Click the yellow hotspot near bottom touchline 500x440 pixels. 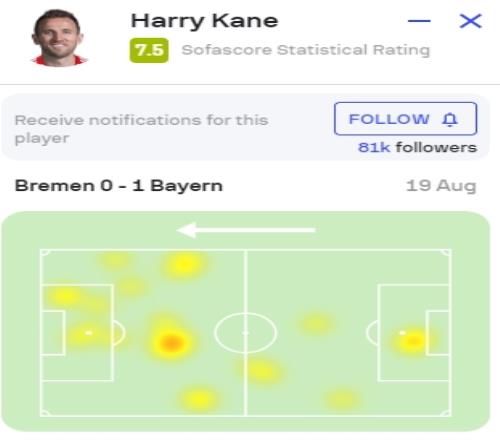pyautogui.click(x=199, y=399)
